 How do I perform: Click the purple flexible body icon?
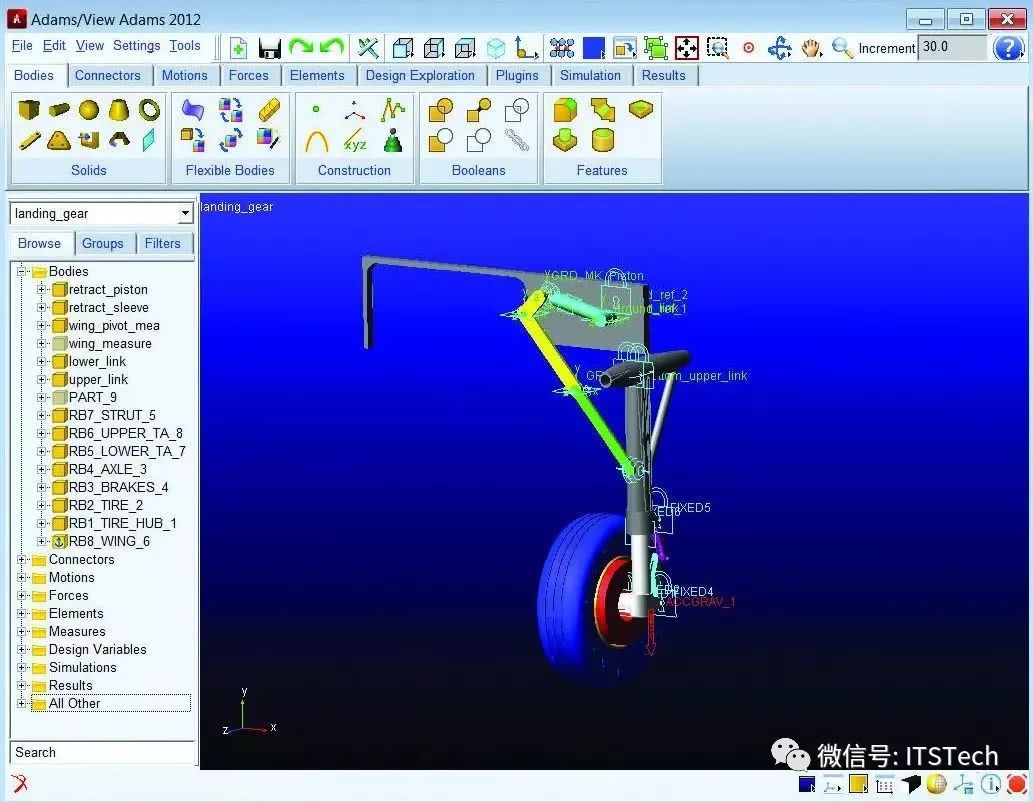coord(192,109)
